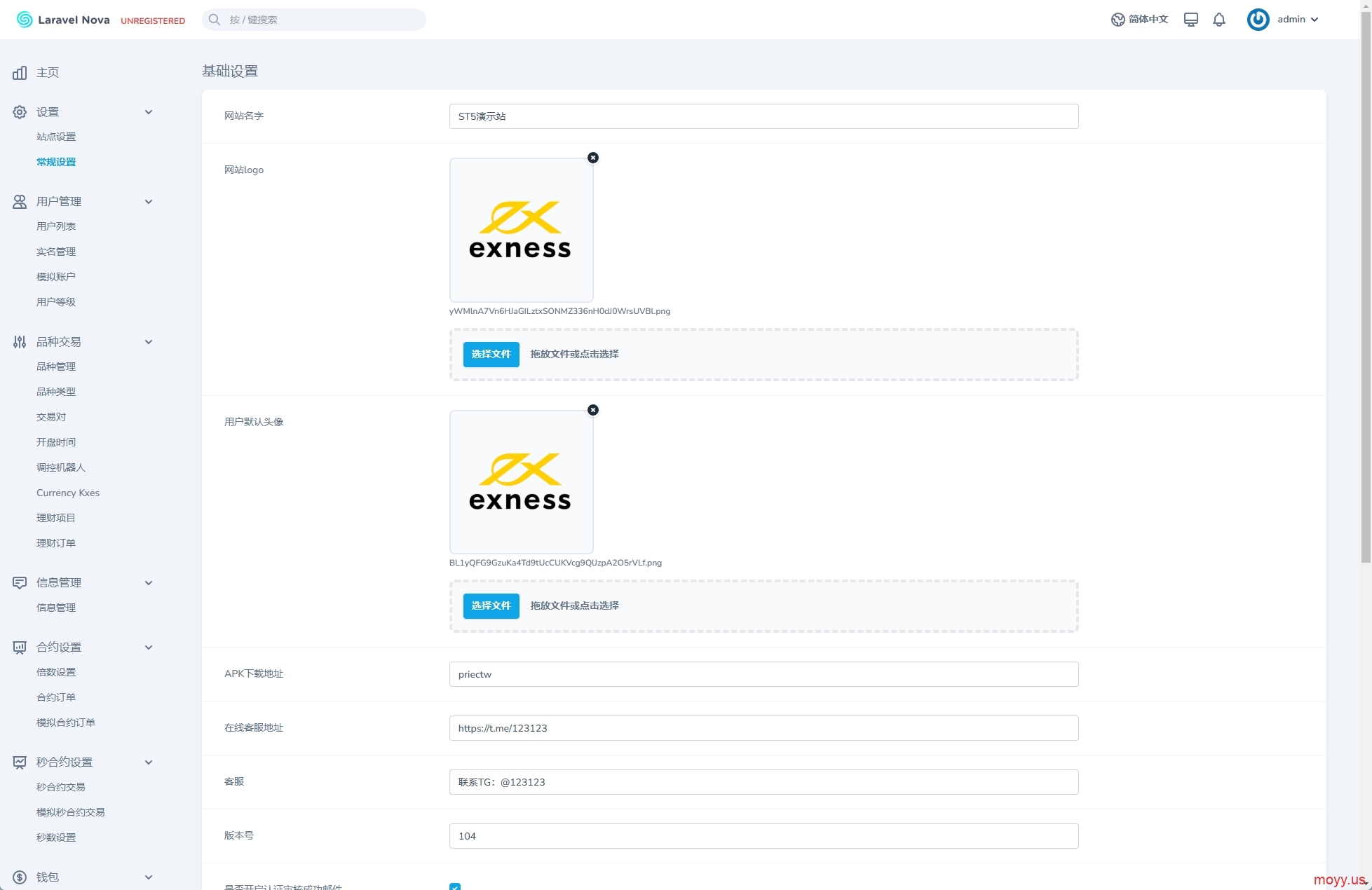Screen dimensions: 1372x890
Task: Collapse the 用户管理 menu section
Action: click(149, 202)
